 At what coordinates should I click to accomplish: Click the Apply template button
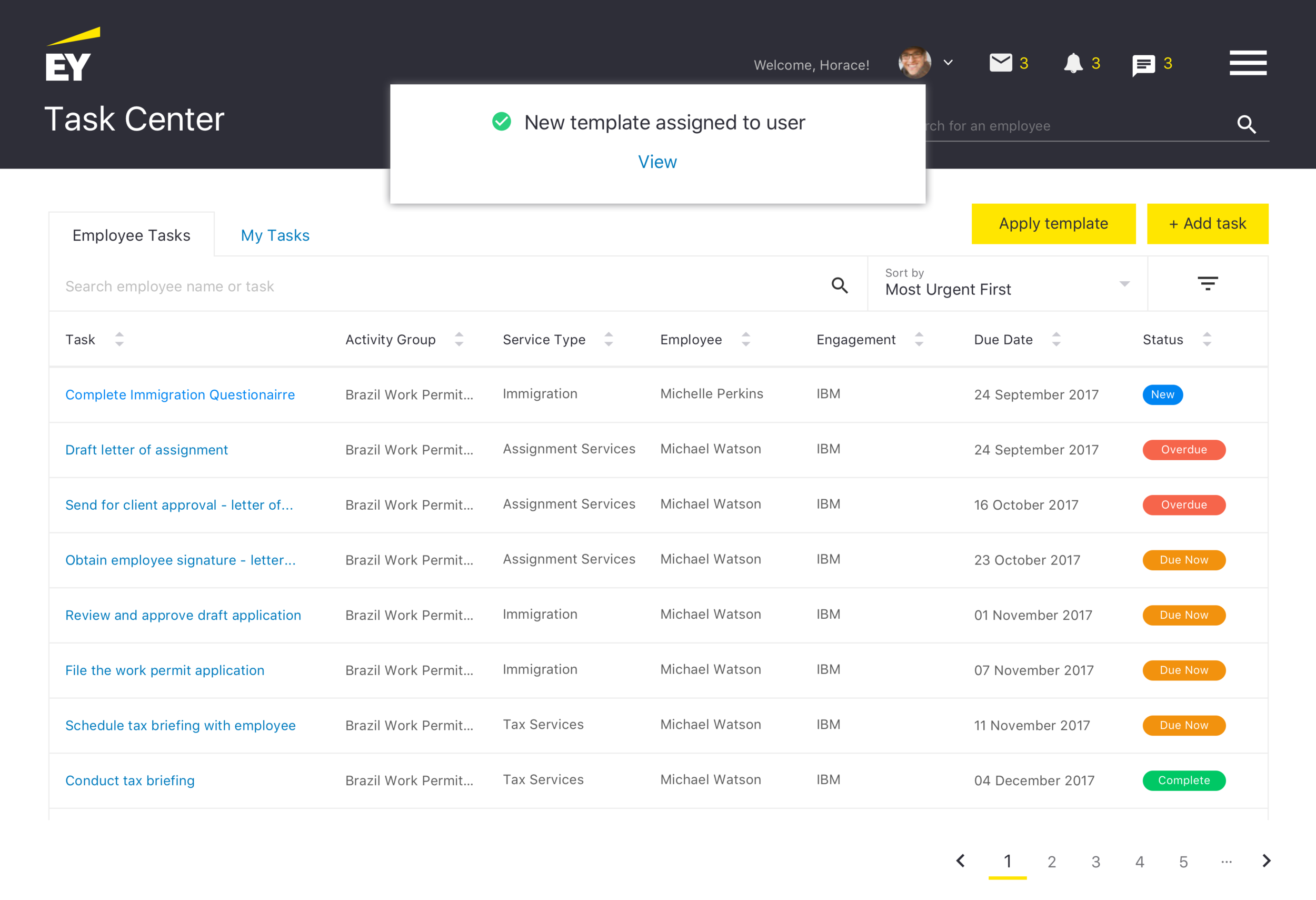click(x=1053, y=223)
